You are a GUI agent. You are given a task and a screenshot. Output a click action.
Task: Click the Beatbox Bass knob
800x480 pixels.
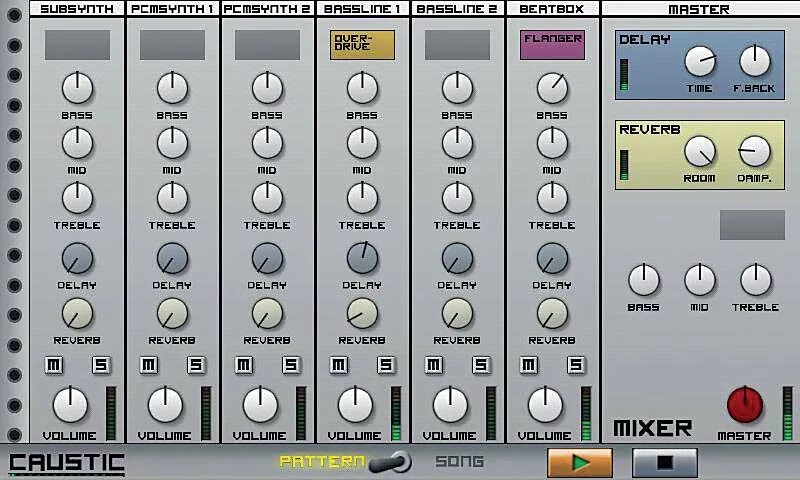(552, 88)
